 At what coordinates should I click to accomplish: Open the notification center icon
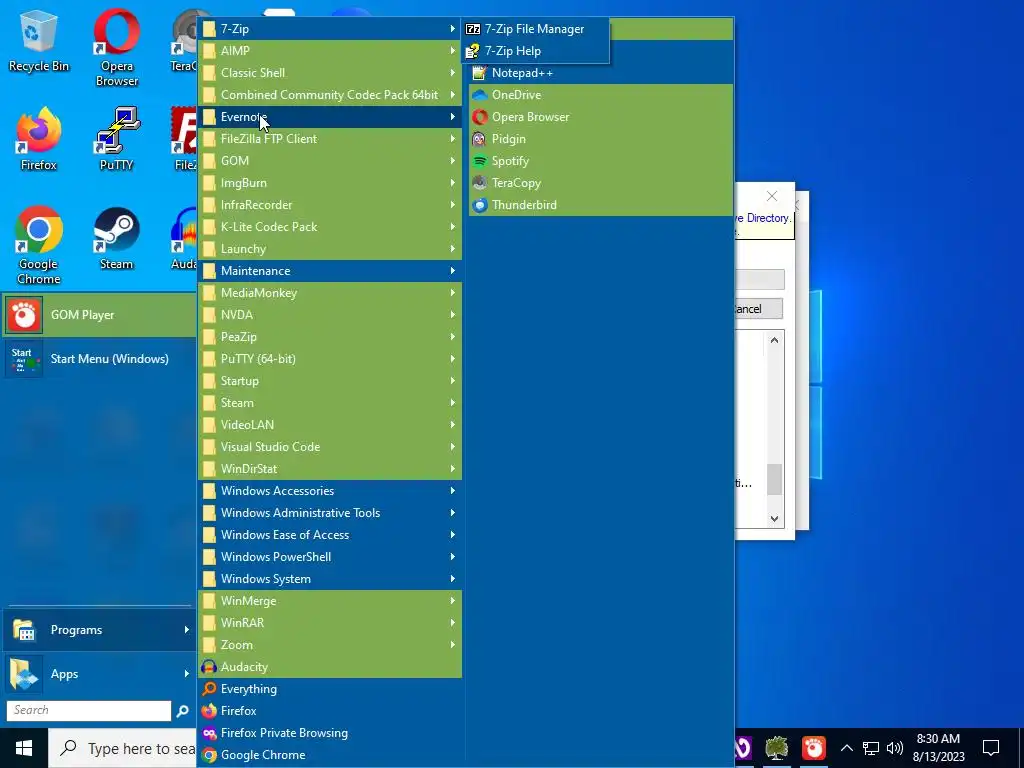pyautogui.click(x=991, y=748)
